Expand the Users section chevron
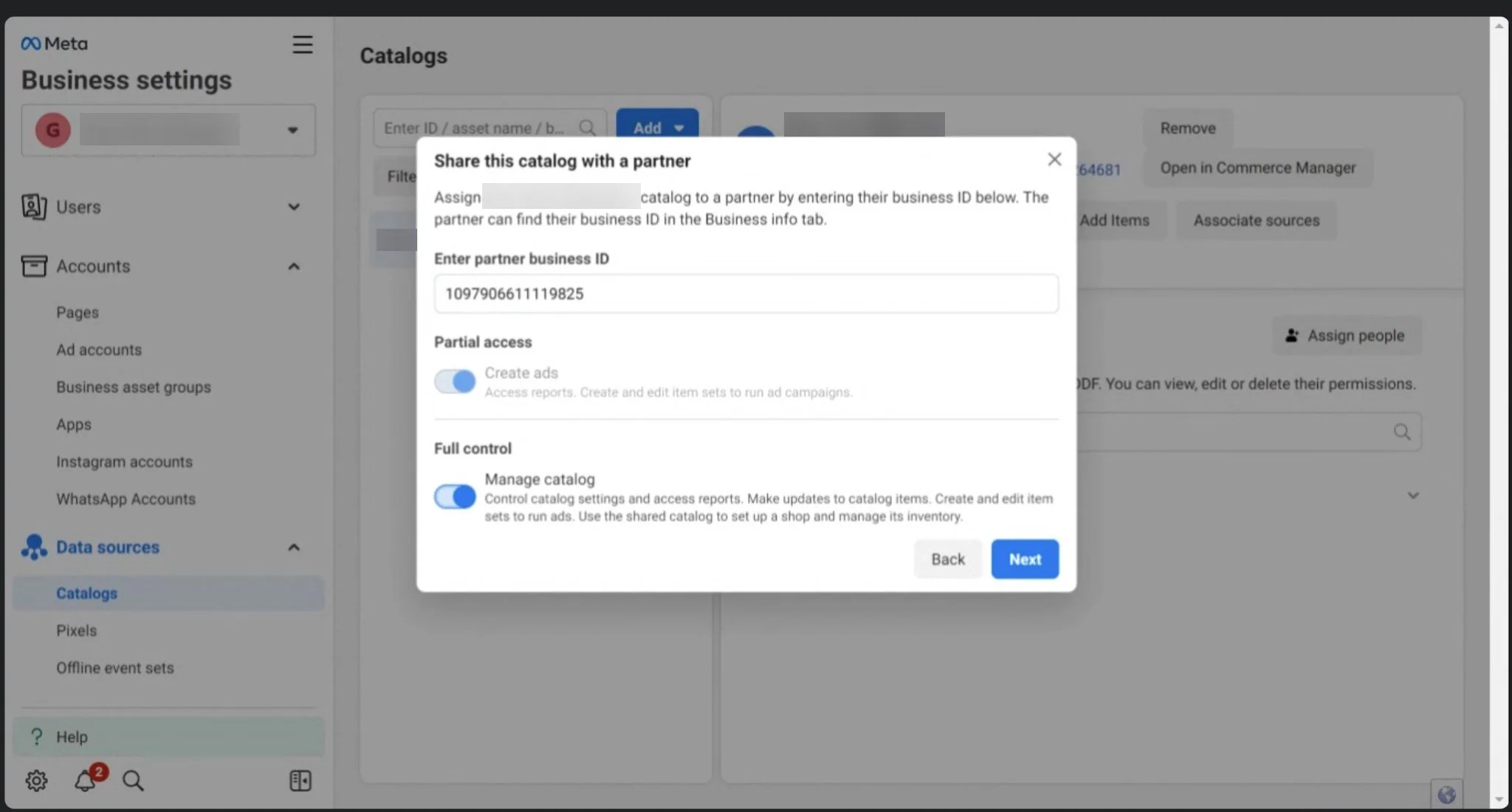This screenshot has width=1512, height=812. (294, 207)
